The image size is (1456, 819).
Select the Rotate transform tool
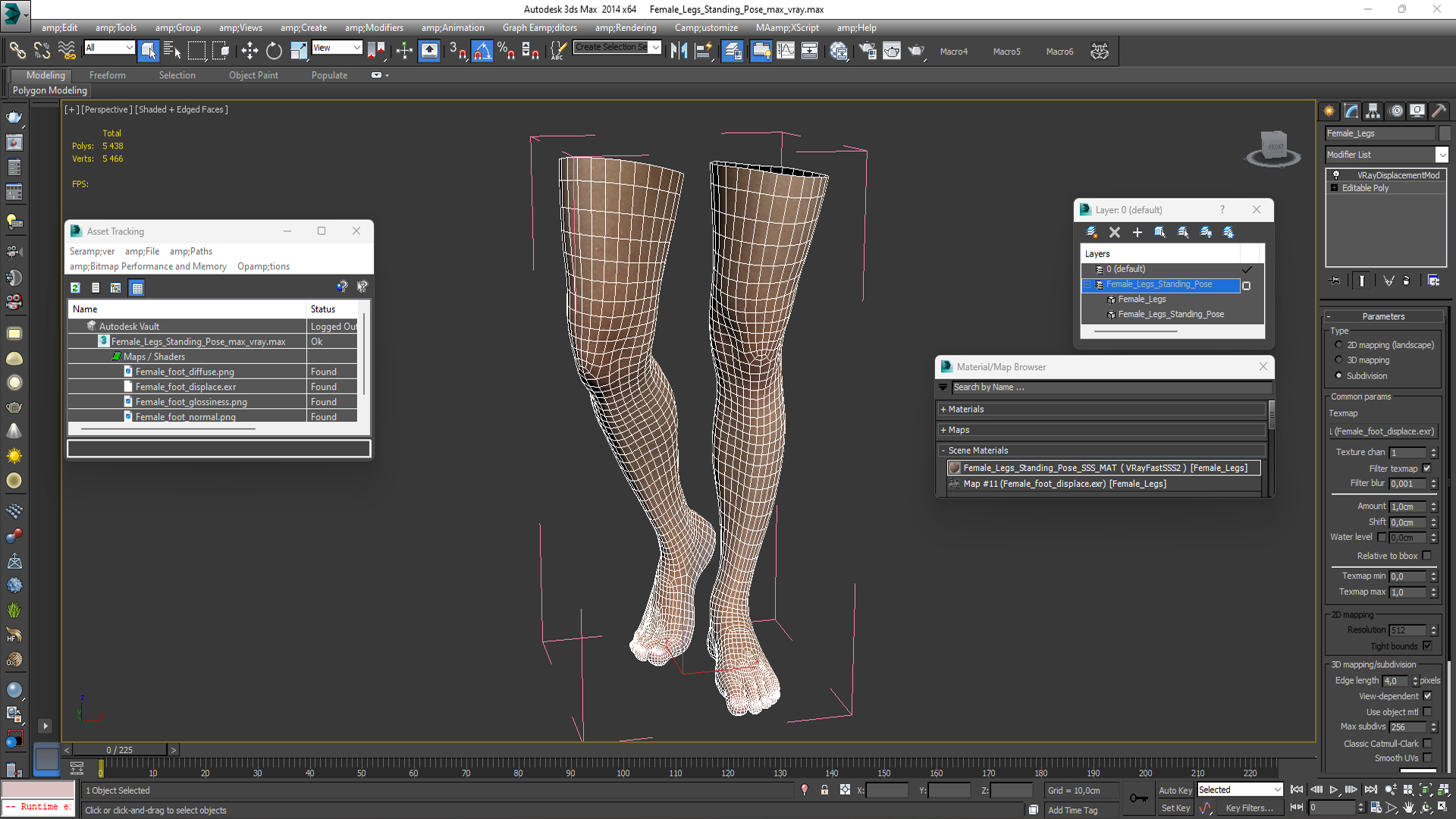click(274, 51)
